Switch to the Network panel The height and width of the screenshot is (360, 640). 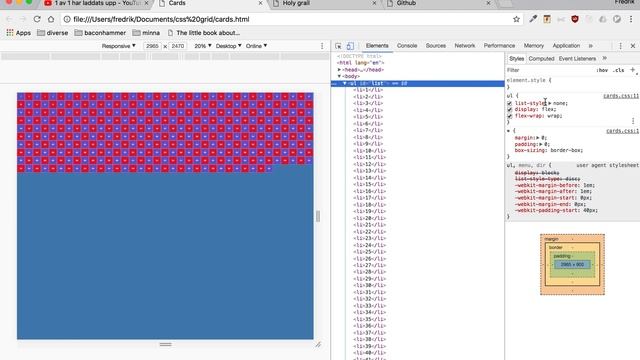pyautogui.click(x=465, y=46)
